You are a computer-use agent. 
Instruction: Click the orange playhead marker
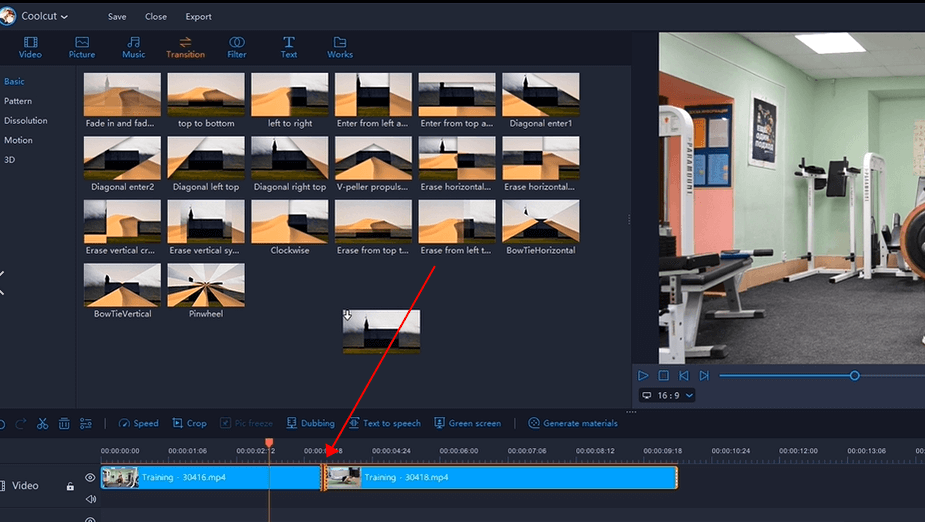click(x=269, y=443)
